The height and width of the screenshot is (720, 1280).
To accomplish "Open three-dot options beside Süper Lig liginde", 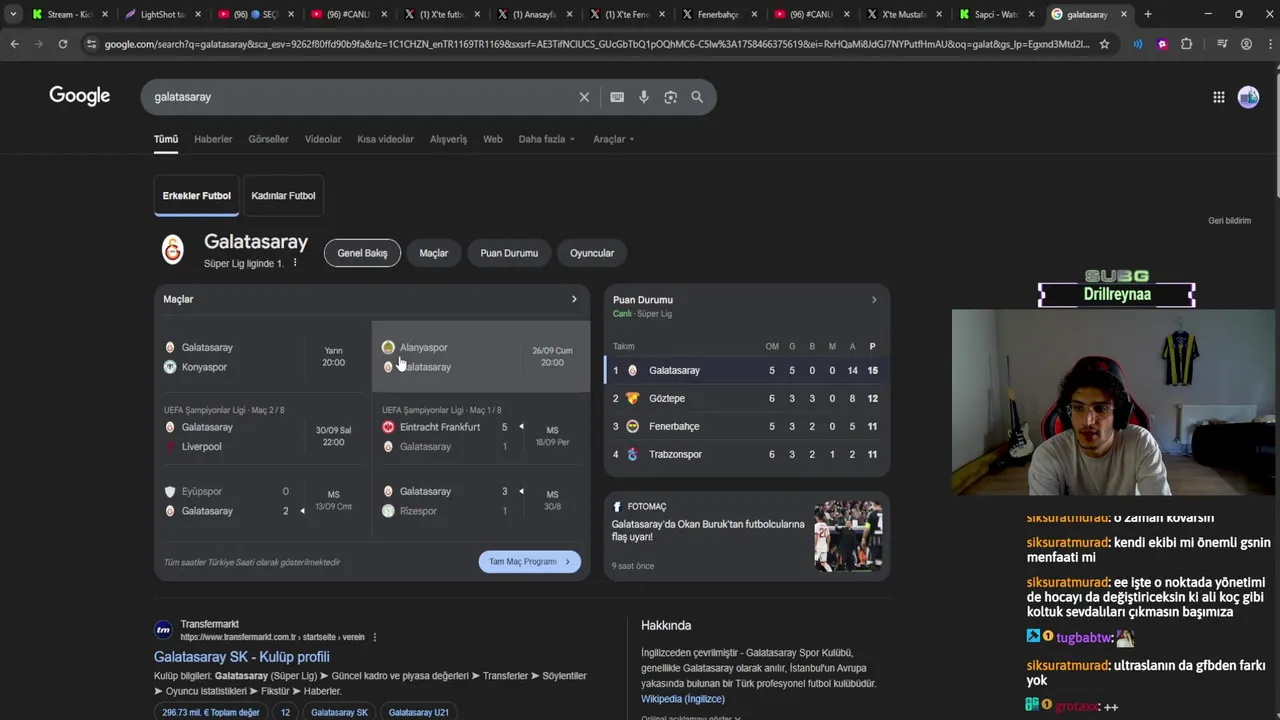I will pyautogui.click(x=295, y=263).
